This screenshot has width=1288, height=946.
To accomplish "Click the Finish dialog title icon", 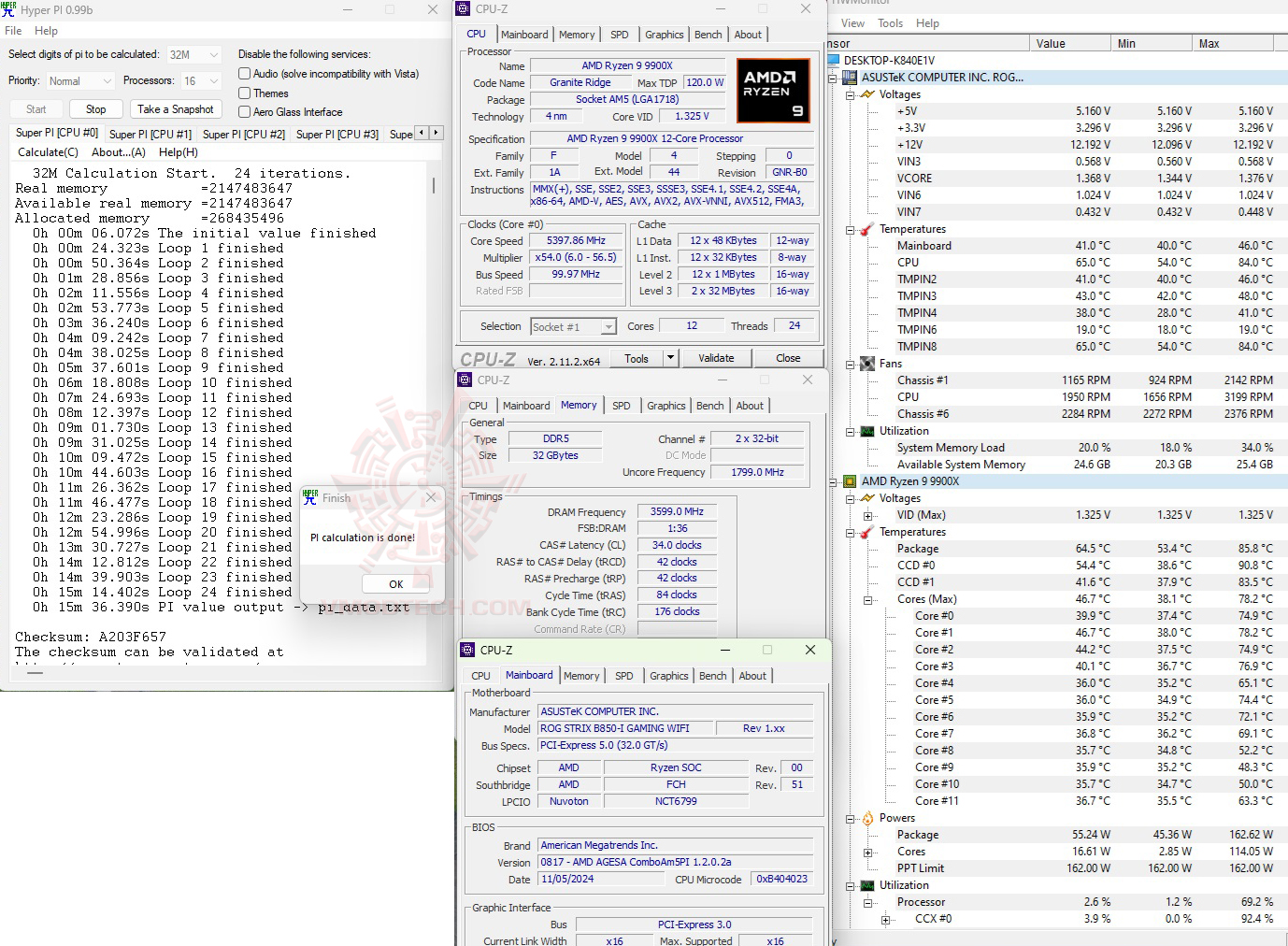I will (310, 497).
